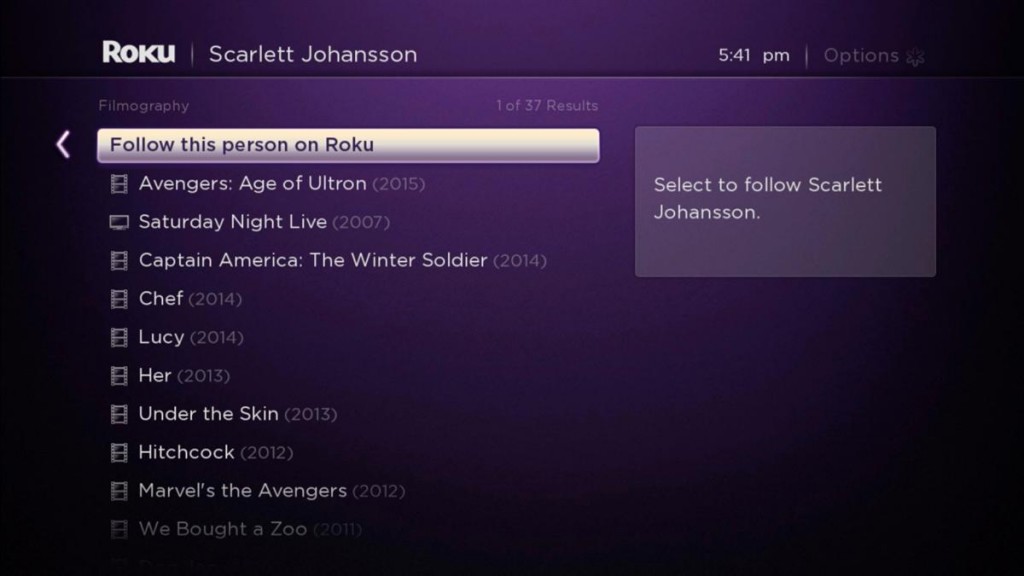The width and height of the screenshot is (1024, 576).
Task: Click the Roku logo
Action: [138, 54]
